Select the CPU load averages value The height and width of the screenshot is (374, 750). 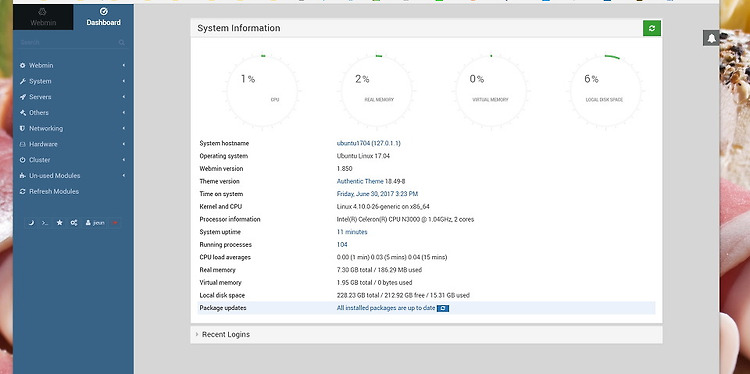392,257
